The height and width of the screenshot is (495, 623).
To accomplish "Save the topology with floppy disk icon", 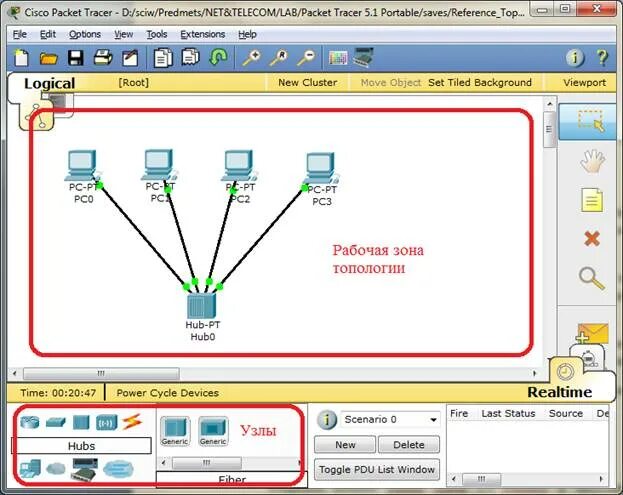I will pos(75,58).
